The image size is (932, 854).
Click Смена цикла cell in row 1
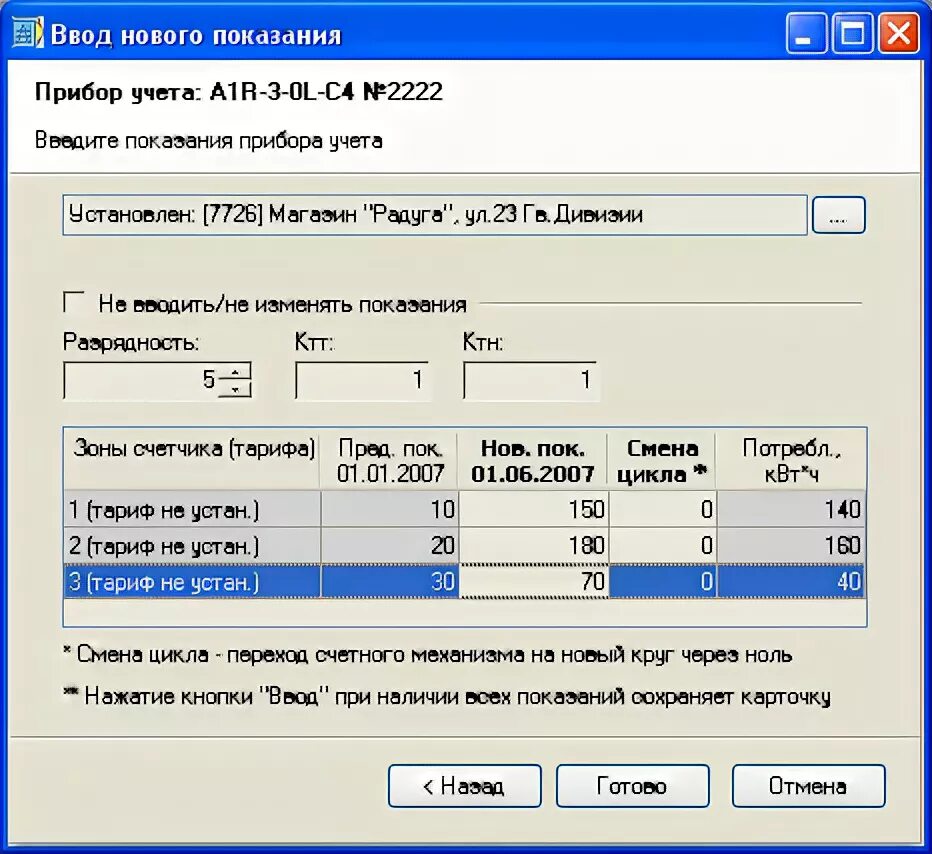pyautogui.click(x=662, y=509)
